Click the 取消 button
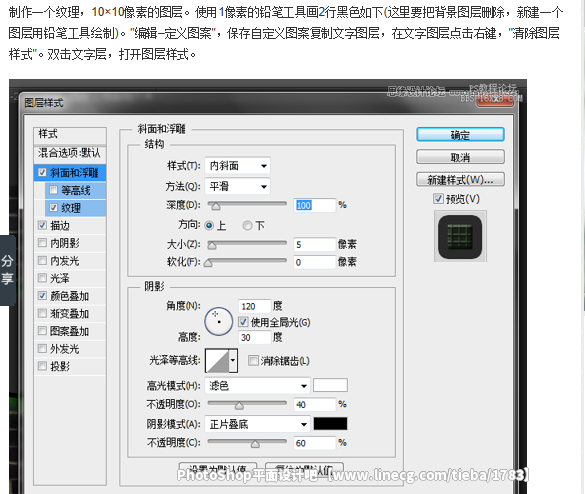The width and height of the screenshot is (585, 494). click(x=460, y=157)
